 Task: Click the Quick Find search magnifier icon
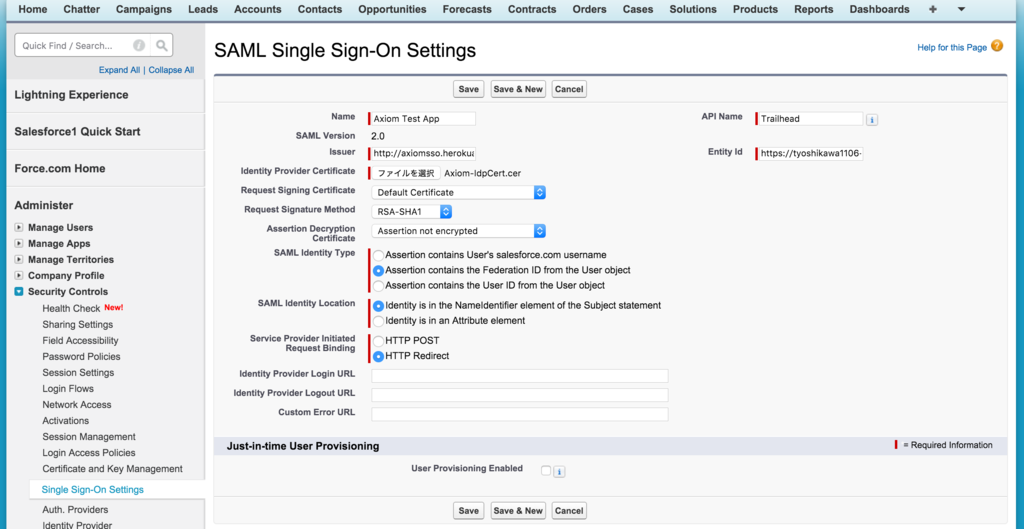(x=161, y=46)
